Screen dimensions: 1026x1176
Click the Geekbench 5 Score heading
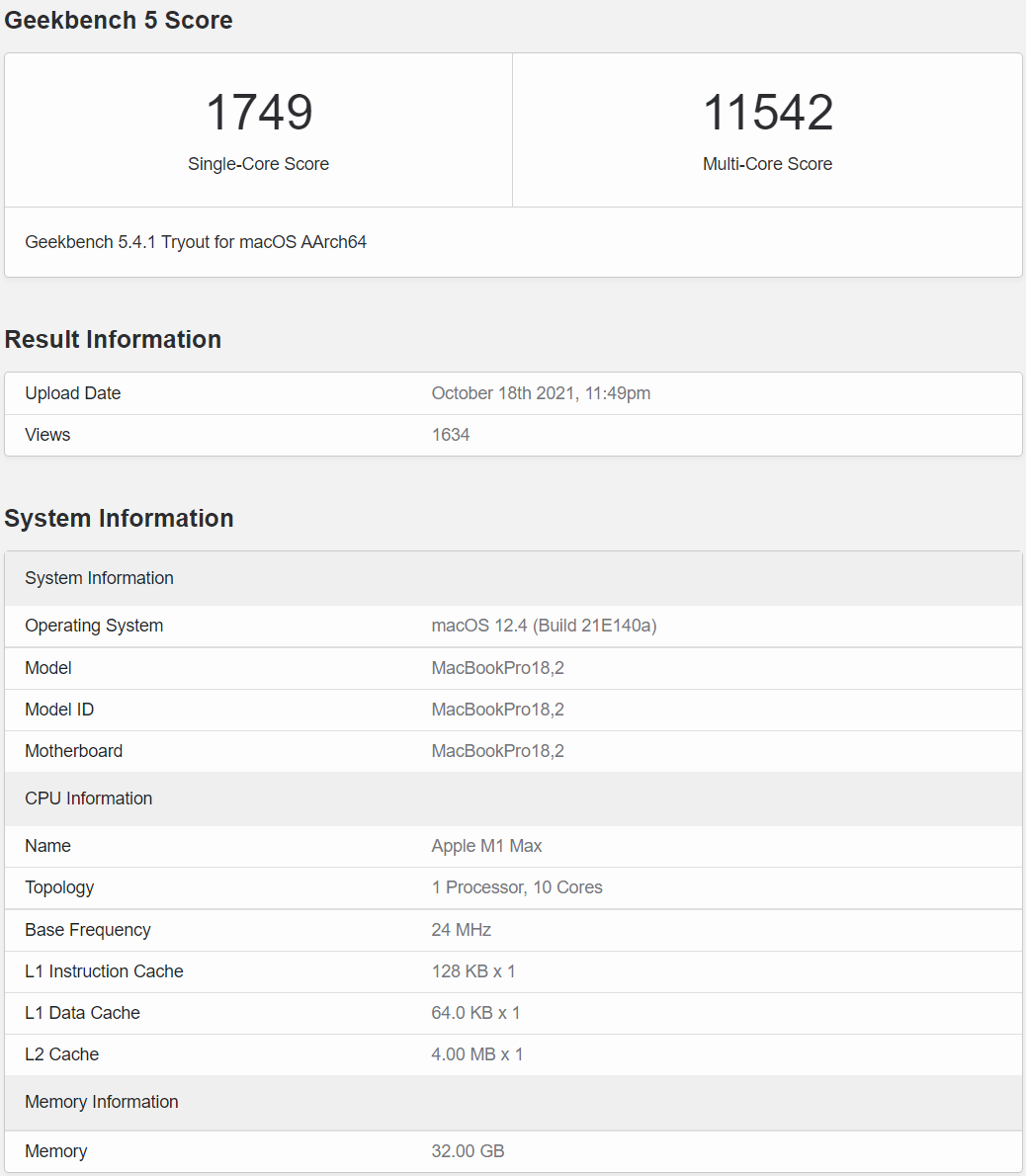(x=119, y=21)
